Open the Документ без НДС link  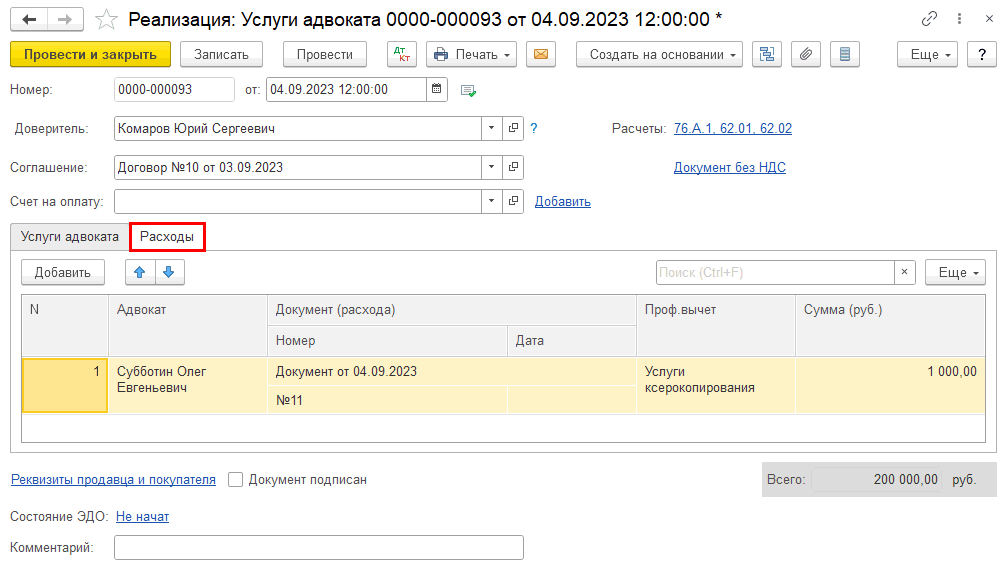(x=729, y=168)
